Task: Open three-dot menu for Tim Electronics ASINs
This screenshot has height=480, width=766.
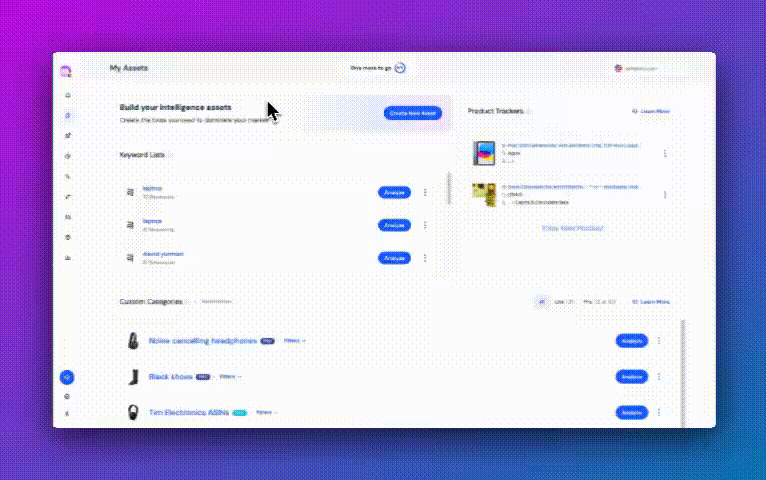Action: coord(659,413)
